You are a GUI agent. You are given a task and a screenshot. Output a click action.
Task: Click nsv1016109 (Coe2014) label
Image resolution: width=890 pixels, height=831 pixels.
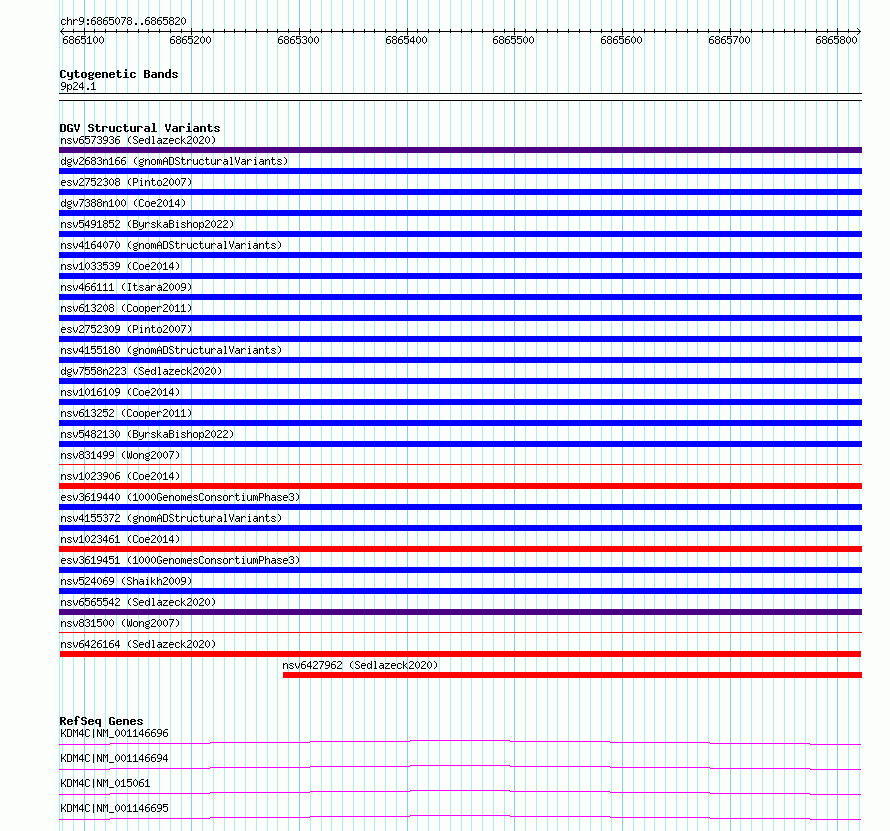pyautogui.click(x=120, y=392)
